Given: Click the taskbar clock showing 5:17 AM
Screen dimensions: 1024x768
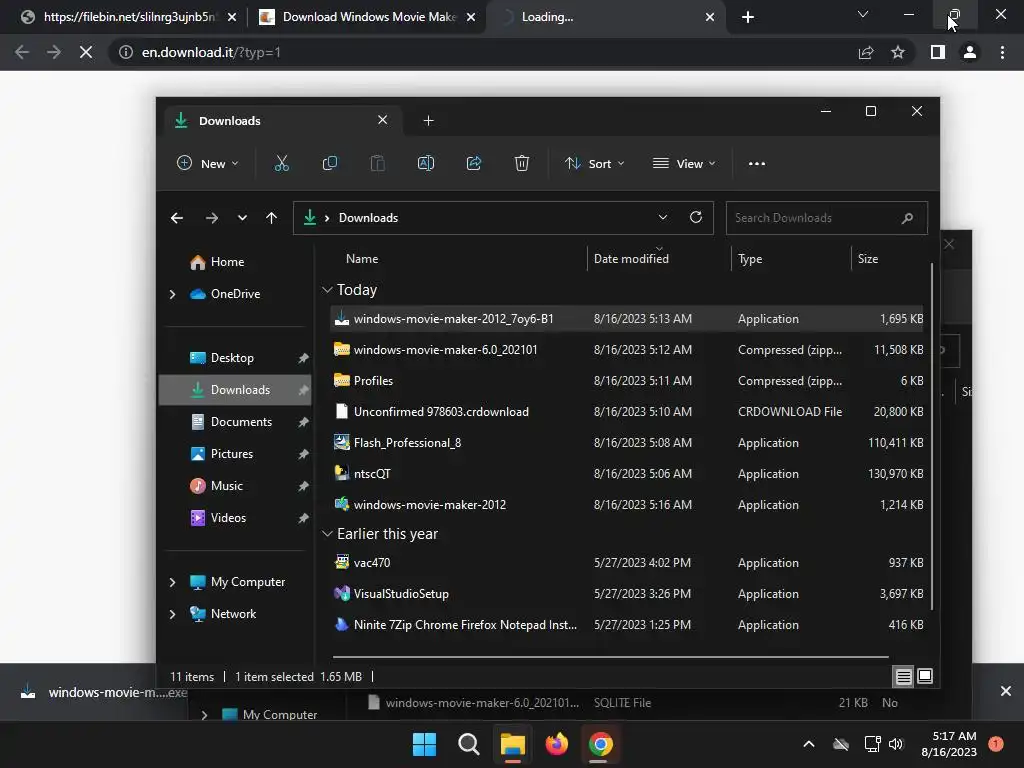Looking at the screenshot, I should pyautogui.click(x=948, y=744).
